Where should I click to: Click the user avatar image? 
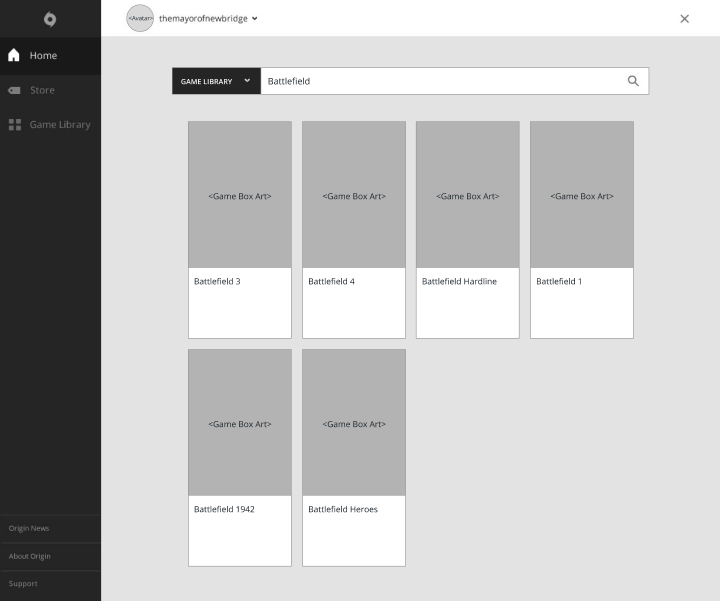coord(140,18)
